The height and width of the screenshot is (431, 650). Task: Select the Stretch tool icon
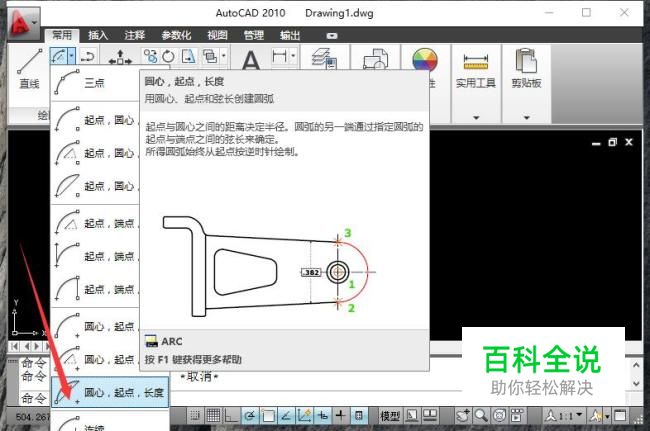point(189,56)
